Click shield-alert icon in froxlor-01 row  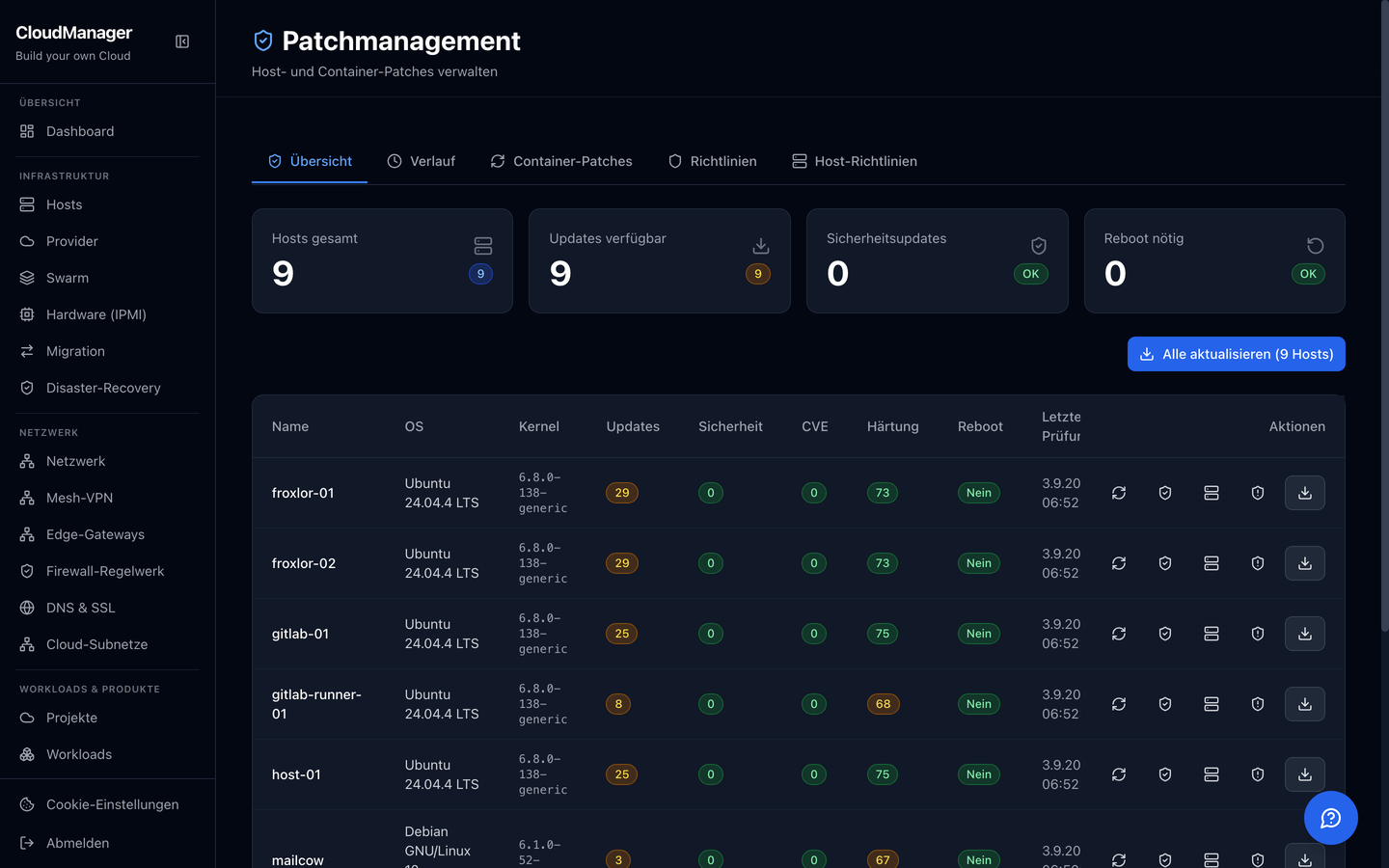point(1258,493)
